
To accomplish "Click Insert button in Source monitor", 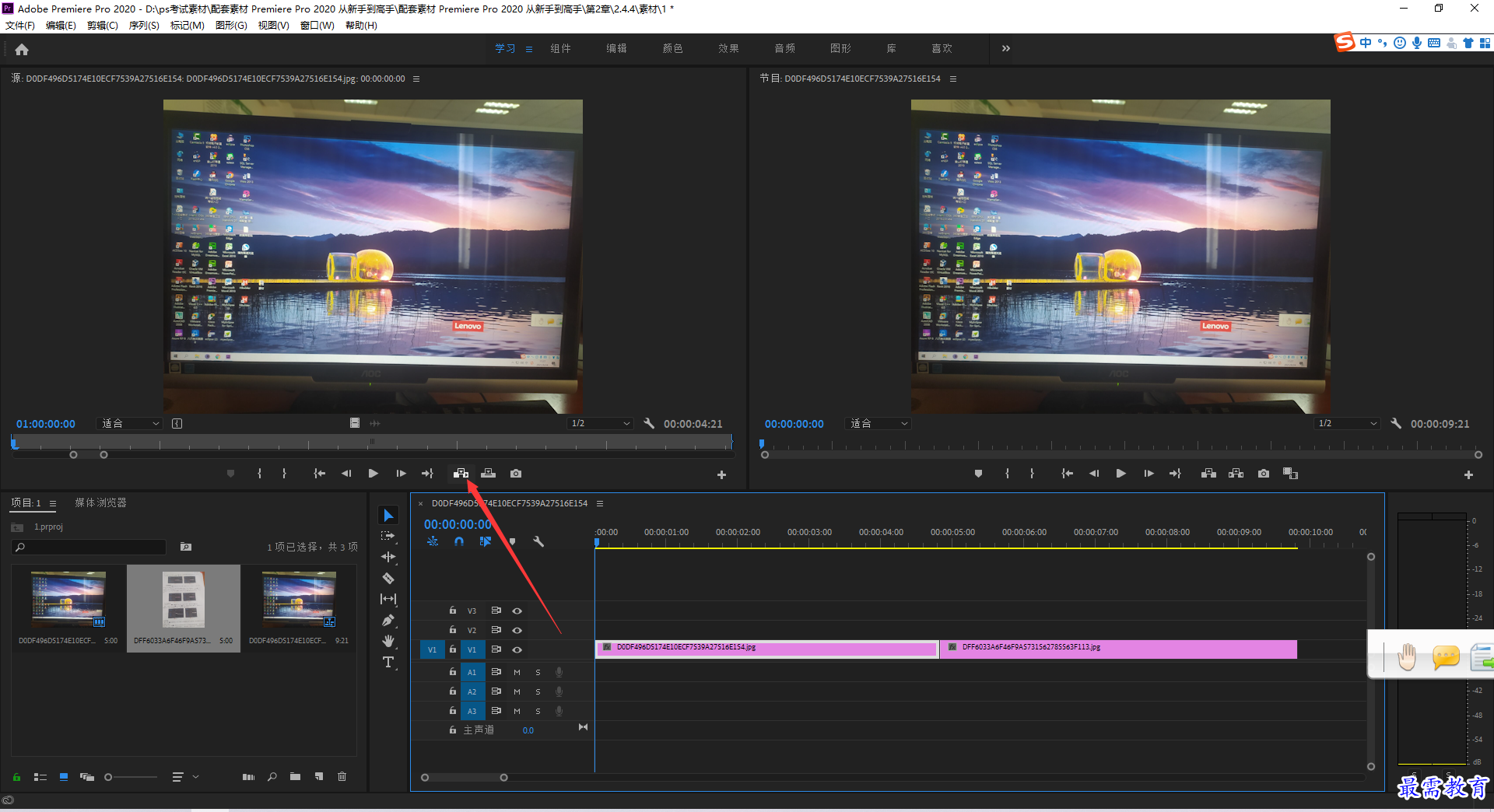I will [461, 473].
